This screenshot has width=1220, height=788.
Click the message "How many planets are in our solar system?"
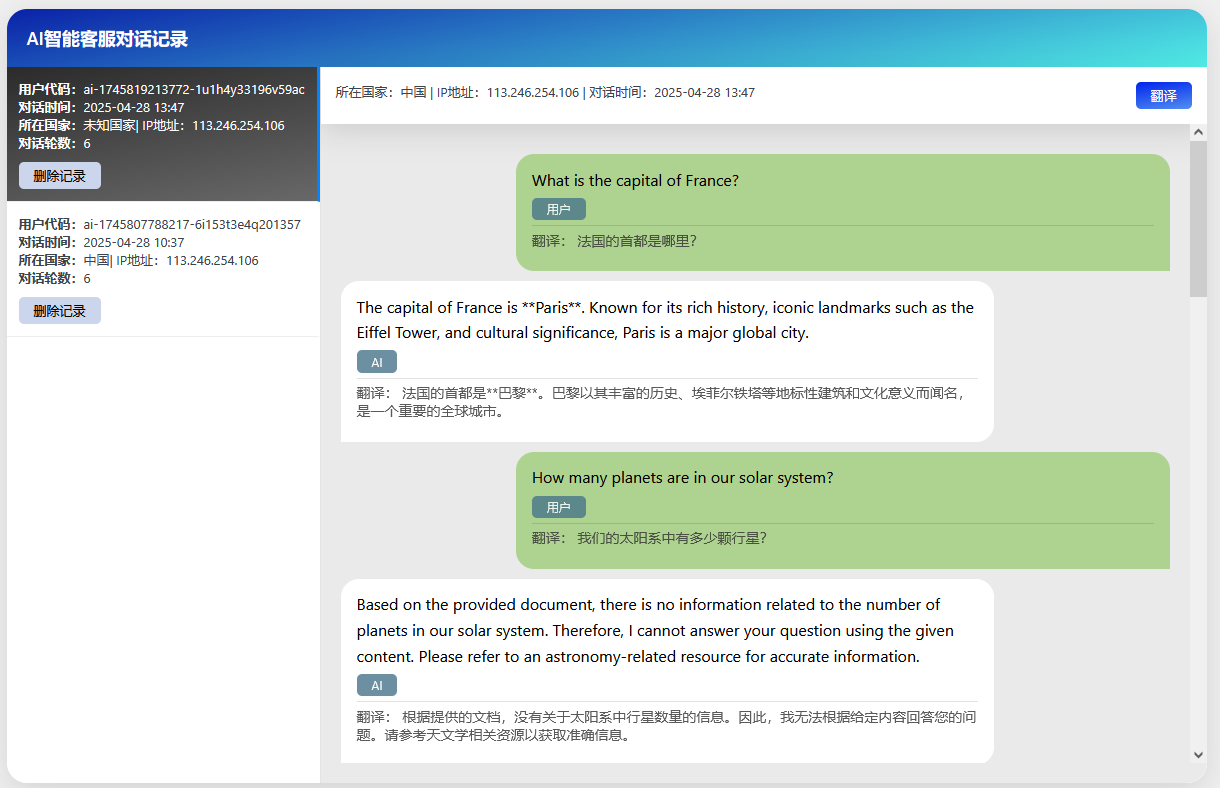(682, 478)
